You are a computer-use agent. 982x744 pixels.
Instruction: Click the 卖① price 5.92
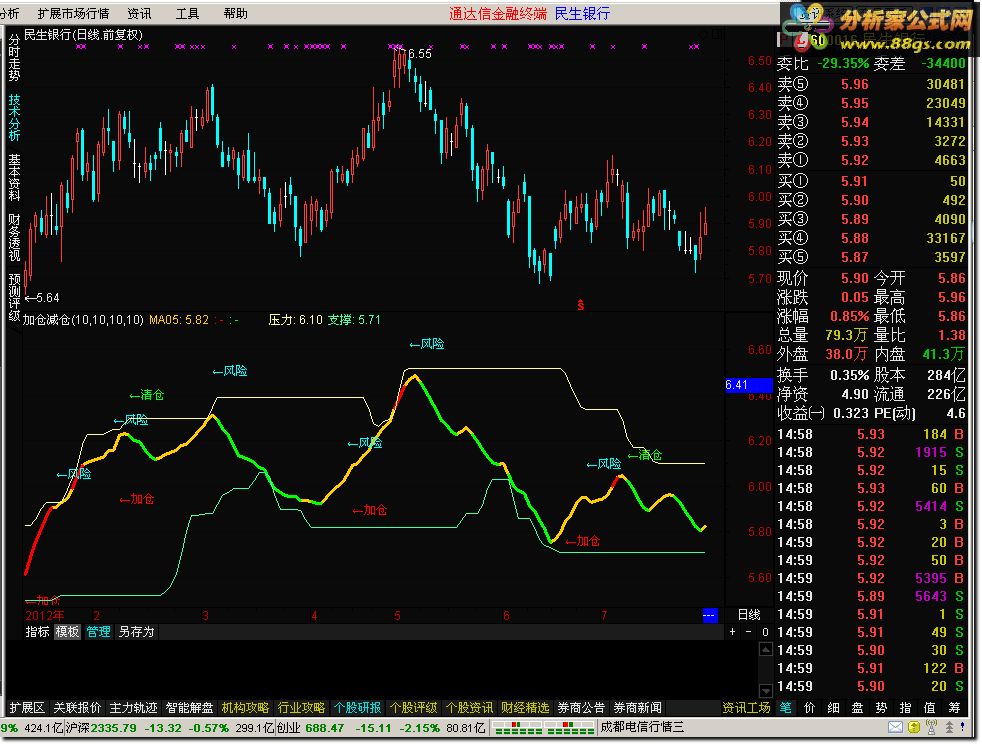(x=855, y=160)
